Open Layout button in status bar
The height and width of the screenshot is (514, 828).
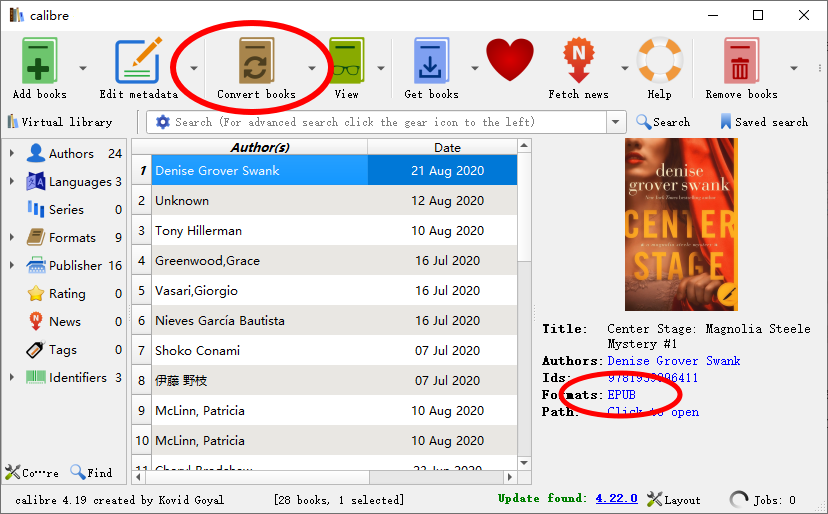pyautogui.click(x=674, y=499)
